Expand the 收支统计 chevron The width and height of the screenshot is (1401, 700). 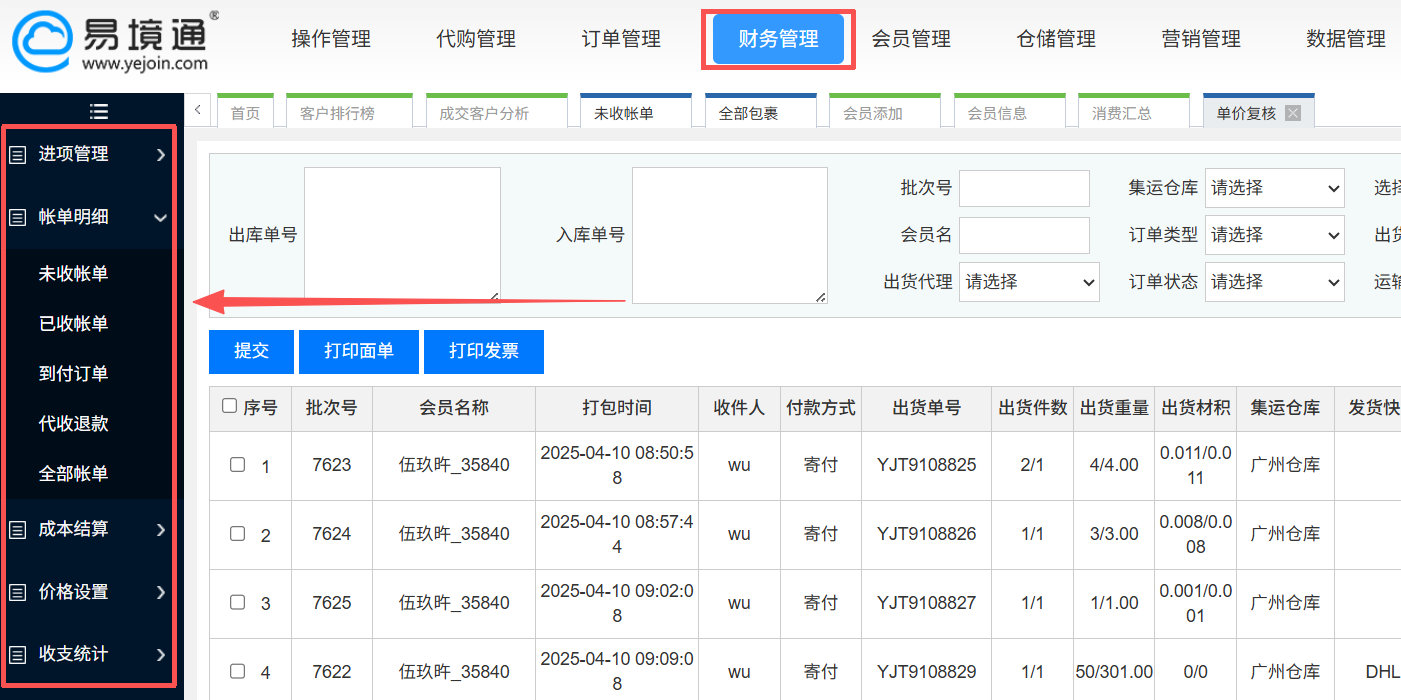[x=161, y=654]
